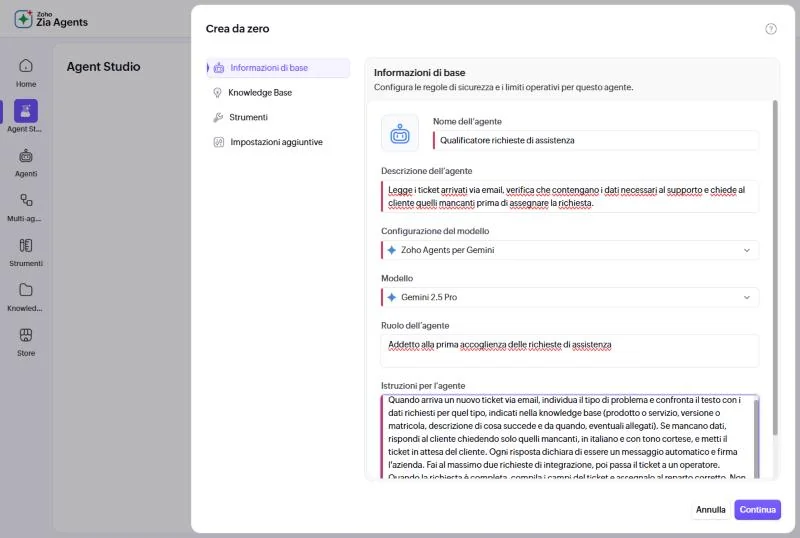Screen dimensions: 800x538
Task: Switch to Informazioni di base step
Action: (279, 68)
